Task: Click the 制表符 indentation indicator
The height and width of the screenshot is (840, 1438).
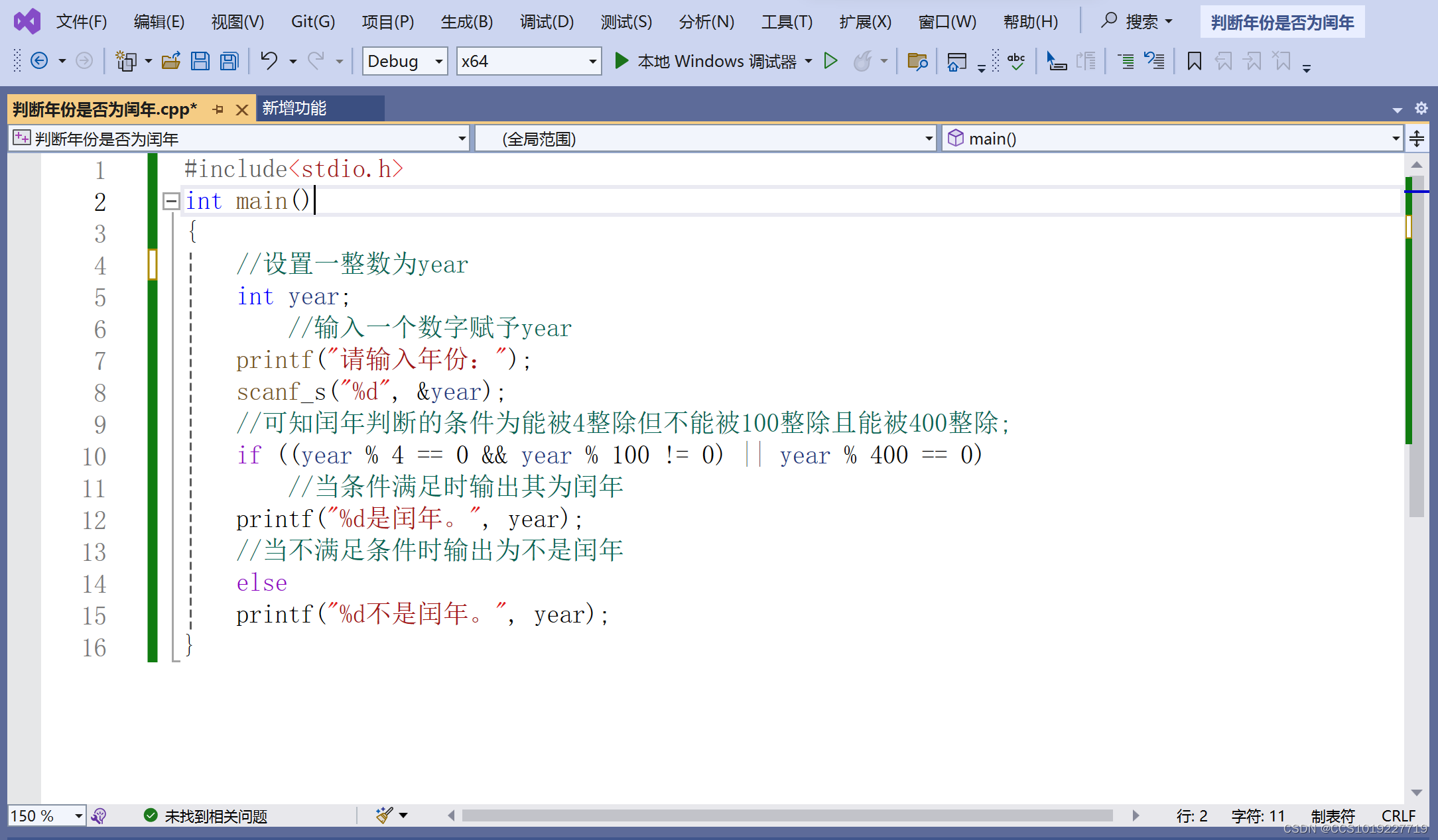Action: tap(1333, 815)
